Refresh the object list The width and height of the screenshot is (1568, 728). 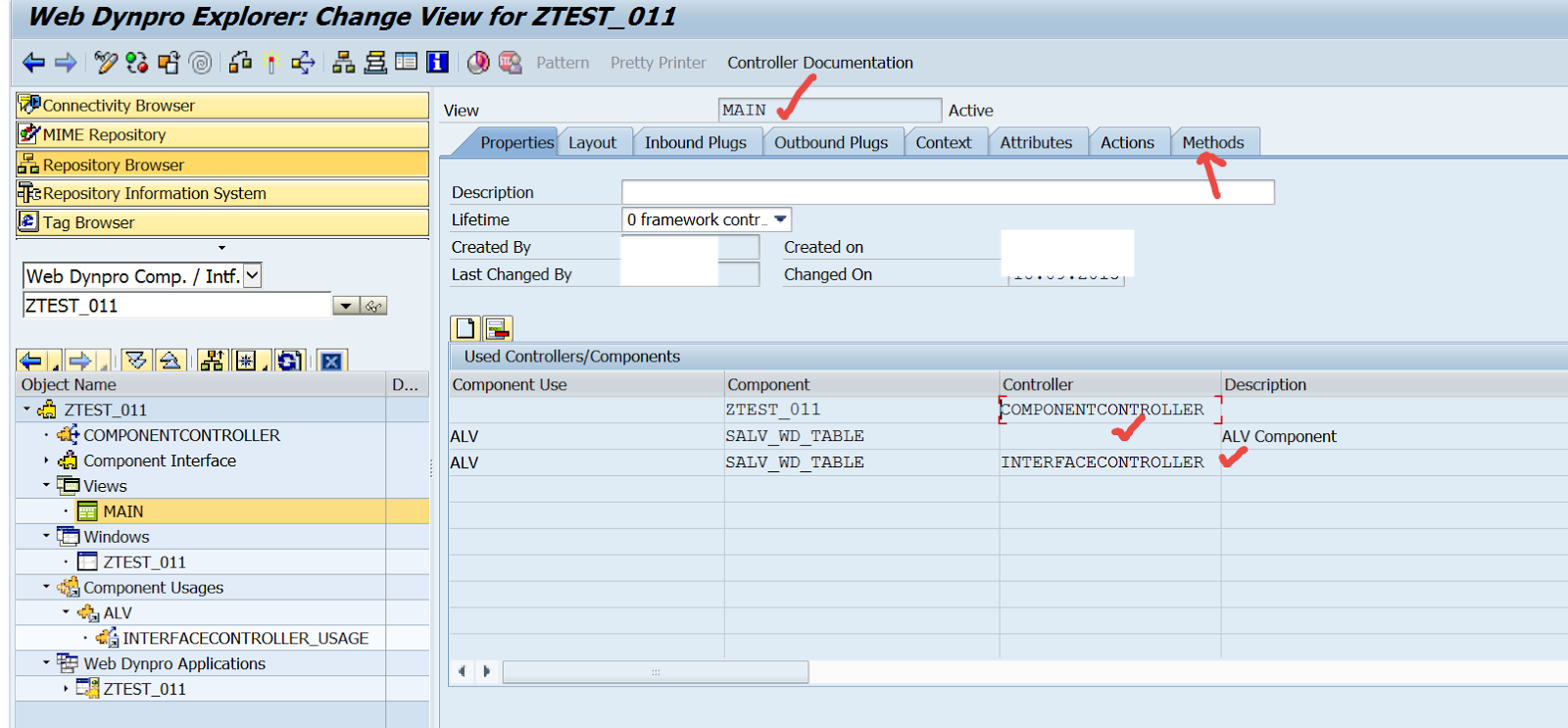[x=289, y=361]
